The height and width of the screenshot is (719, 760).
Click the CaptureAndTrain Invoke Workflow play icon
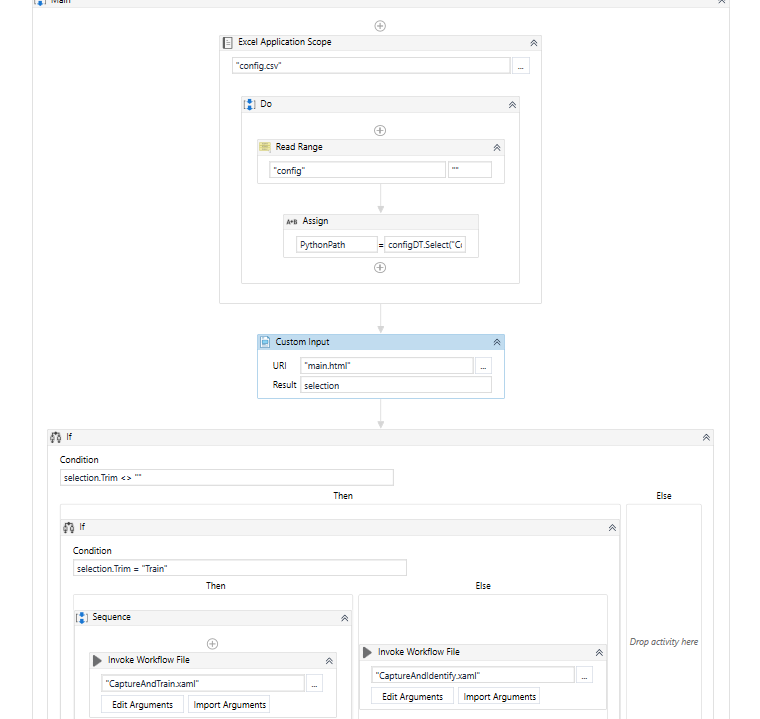(x=98, y=660)
